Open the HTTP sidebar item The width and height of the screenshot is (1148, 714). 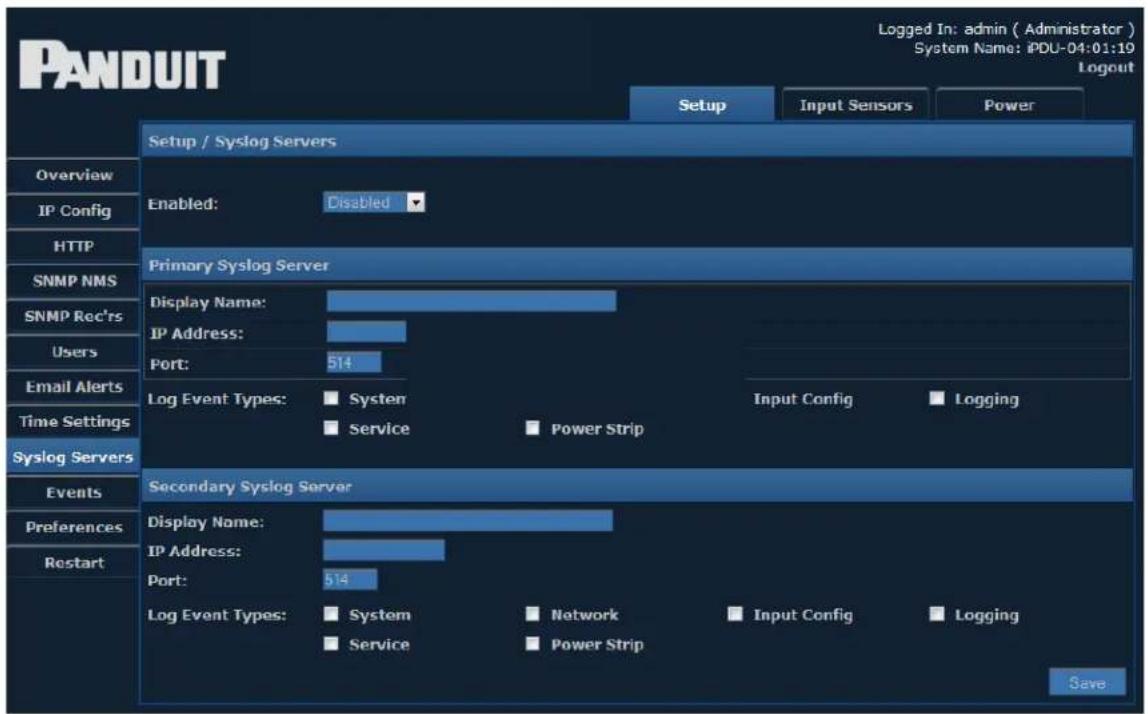pyautogui.click(x=74, y=246)
